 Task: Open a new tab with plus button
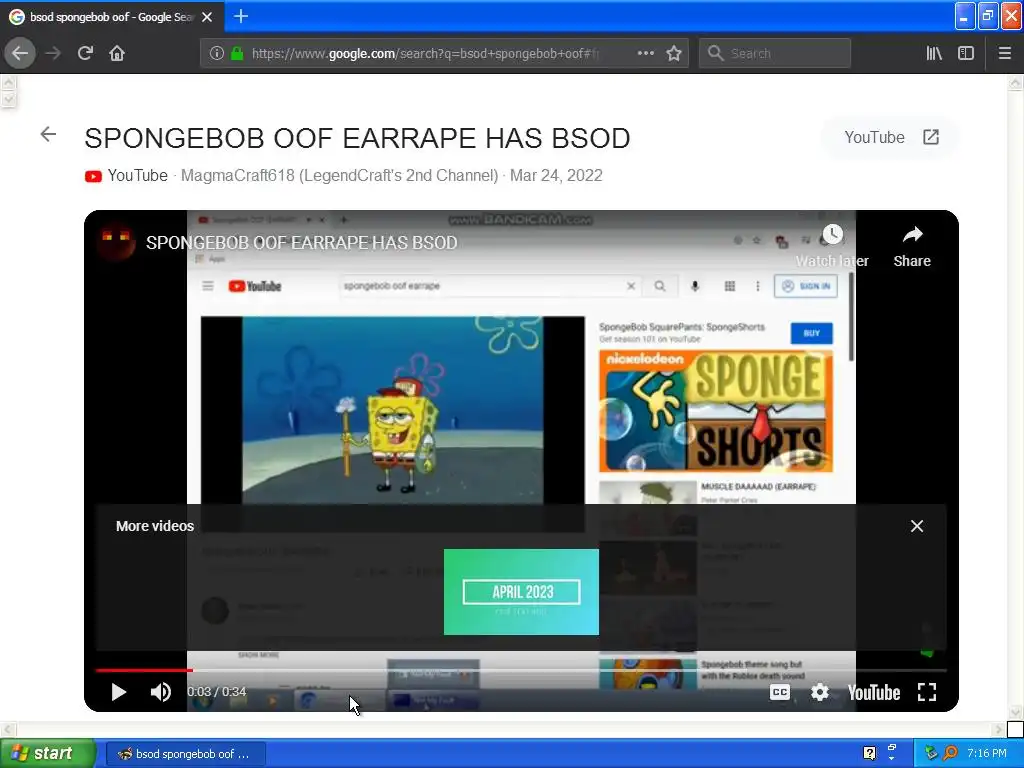241,16
